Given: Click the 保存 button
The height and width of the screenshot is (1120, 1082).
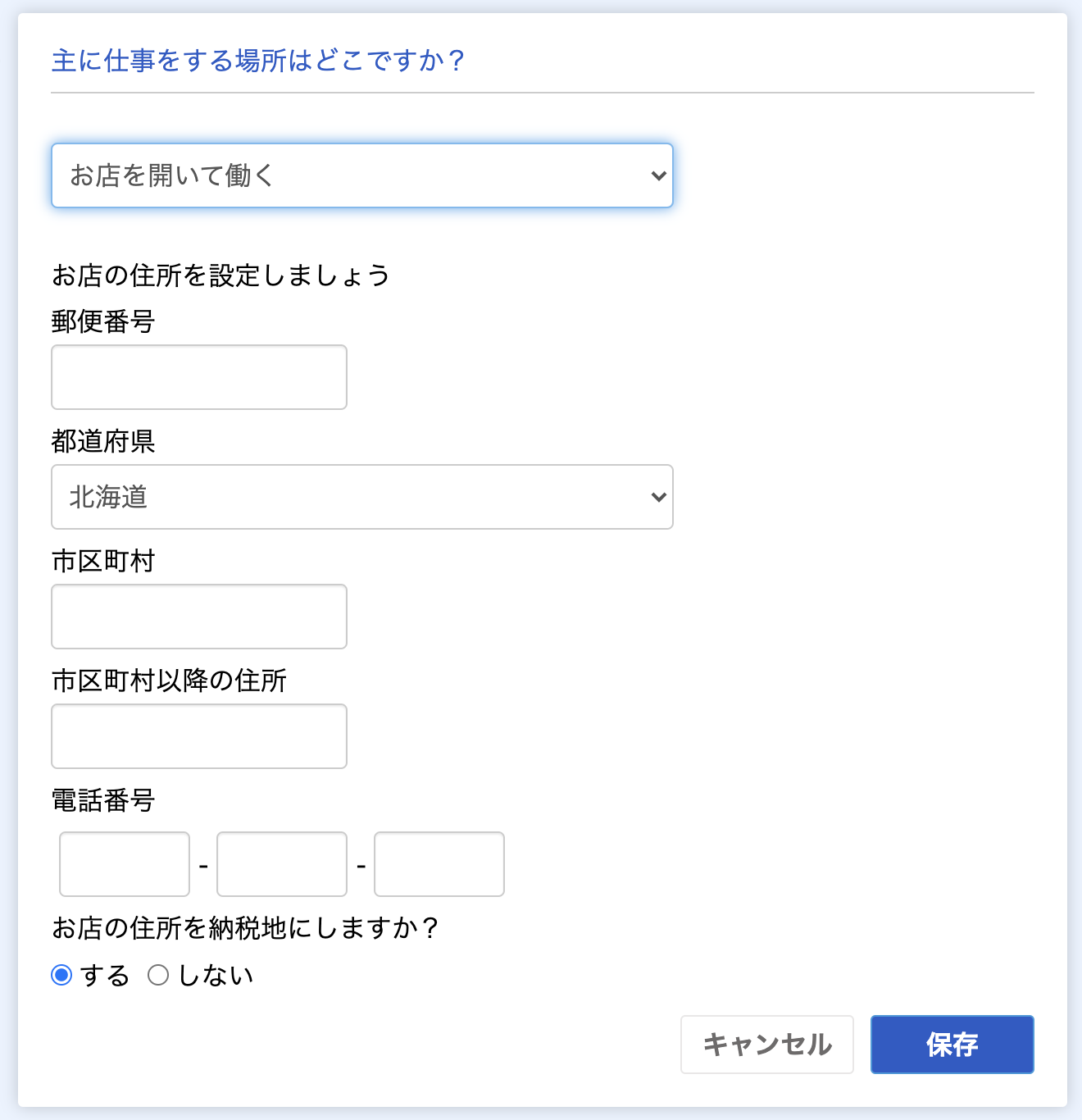Looking at the screenshot, I should [x=952, y=1045].
